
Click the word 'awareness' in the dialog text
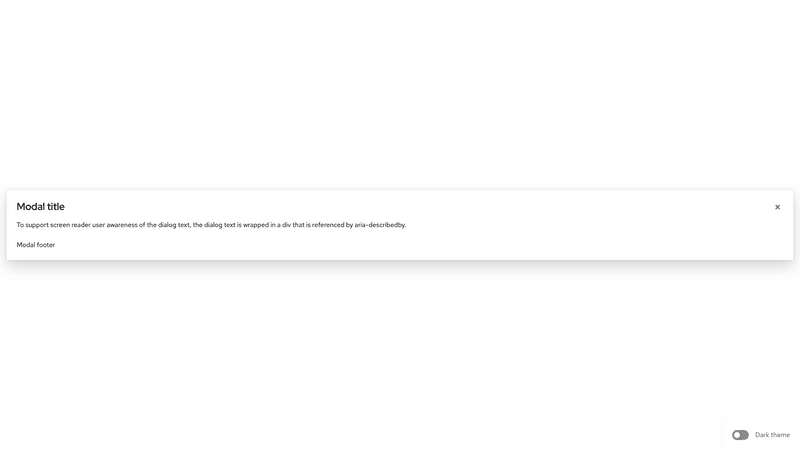[122, 225]
